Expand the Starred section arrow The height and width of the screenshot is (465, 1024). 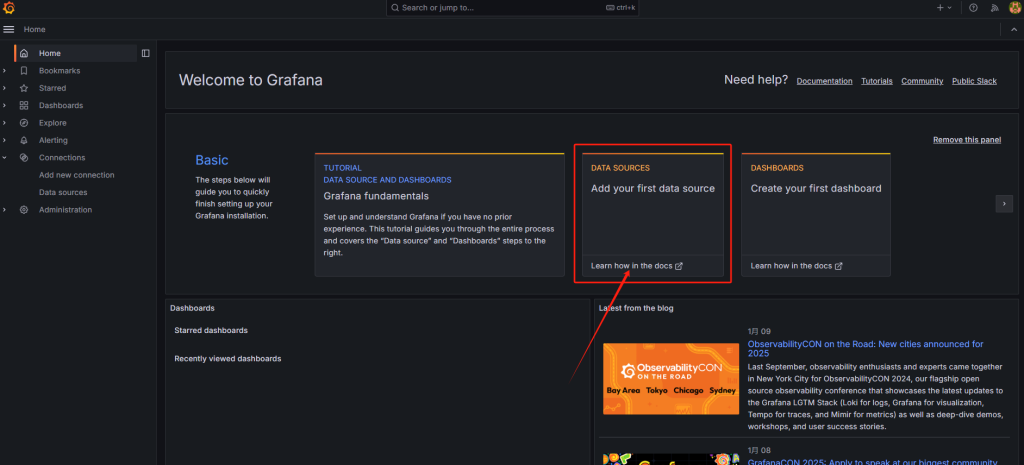click(5, 88)
